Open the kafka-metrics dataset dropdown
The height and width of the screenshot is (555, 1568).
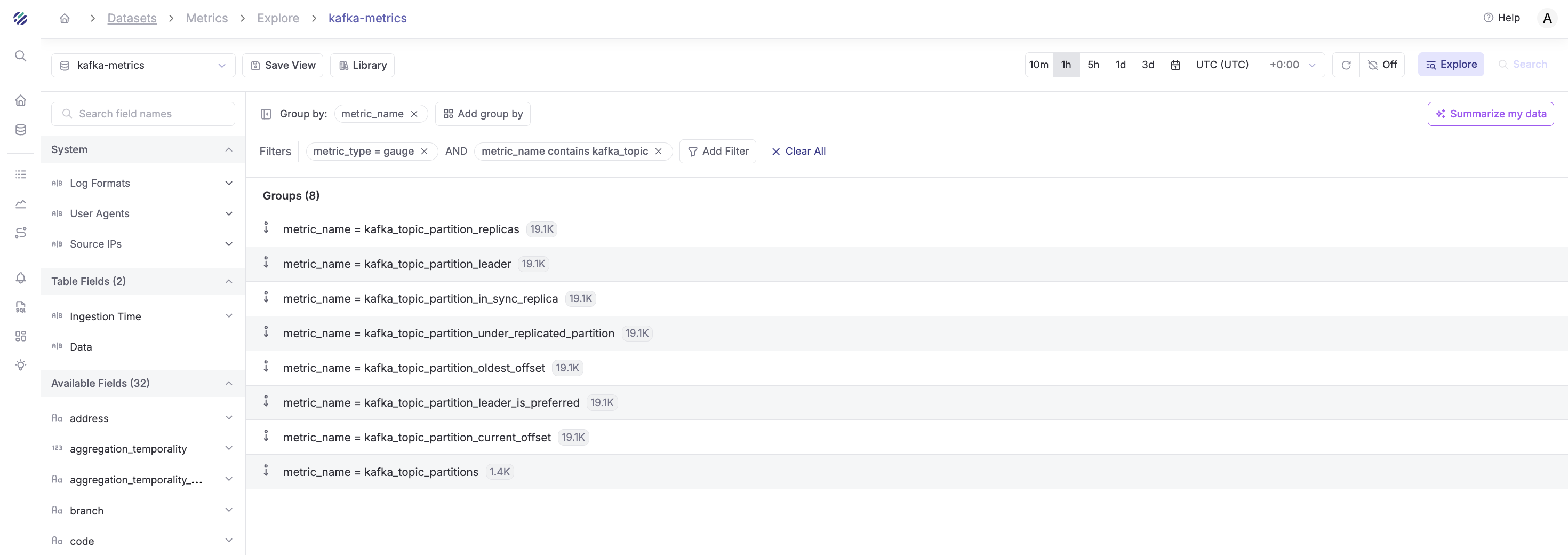click(143, 65)
